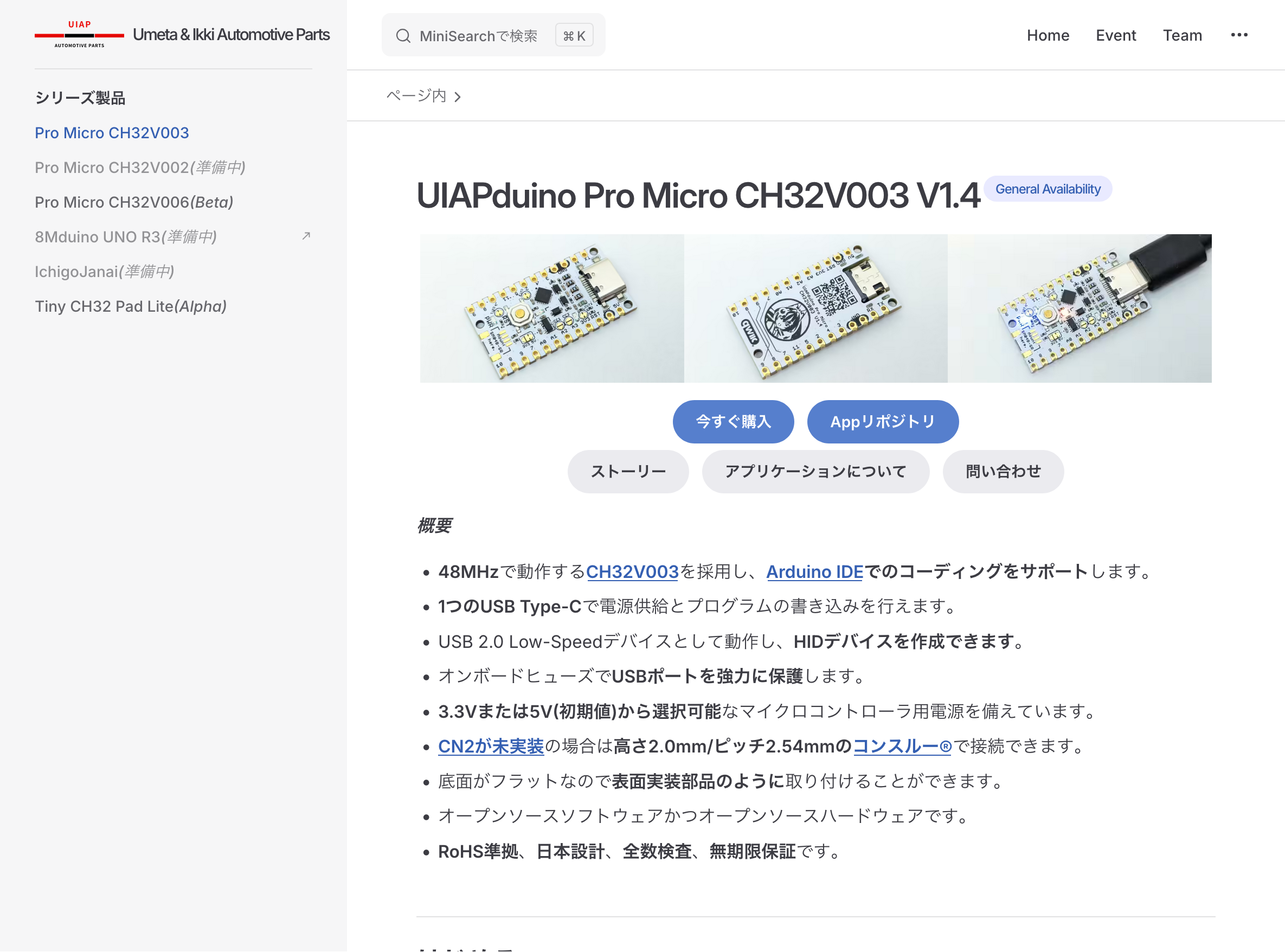
Task: Select IchigoJanai(準備中) sidebar item
Action: pyautogui.click(x=104, y=271)
